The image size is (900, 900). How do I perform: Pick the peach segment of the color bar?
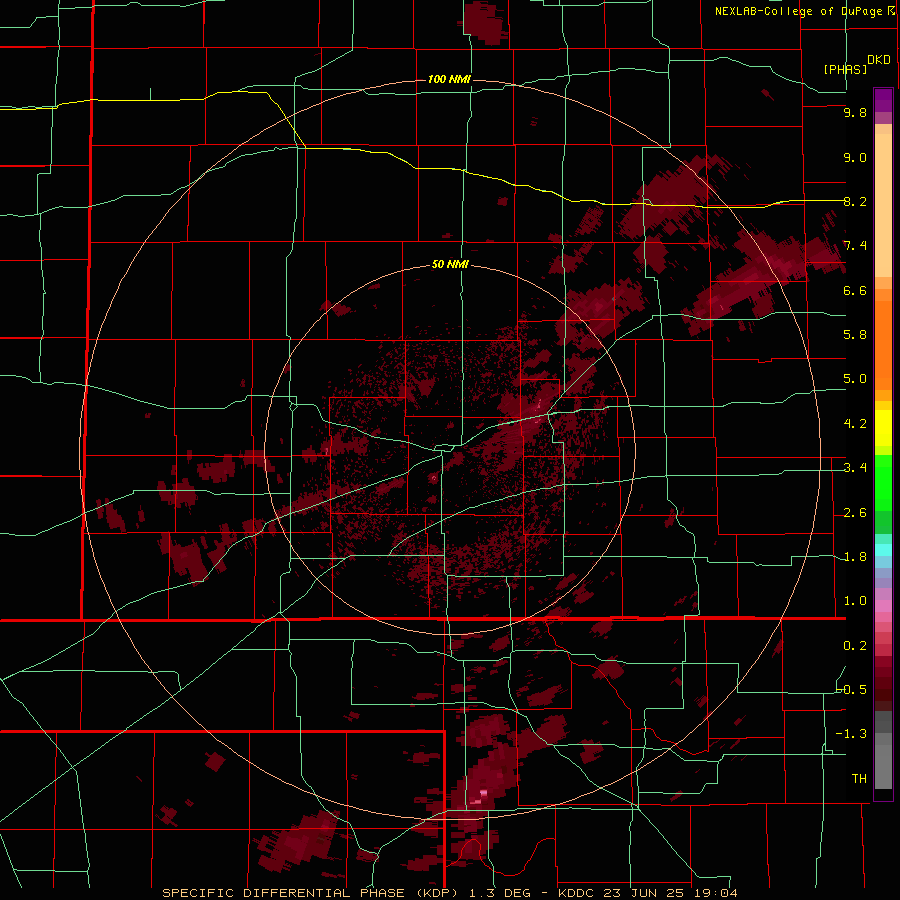(x=883, y=205)
